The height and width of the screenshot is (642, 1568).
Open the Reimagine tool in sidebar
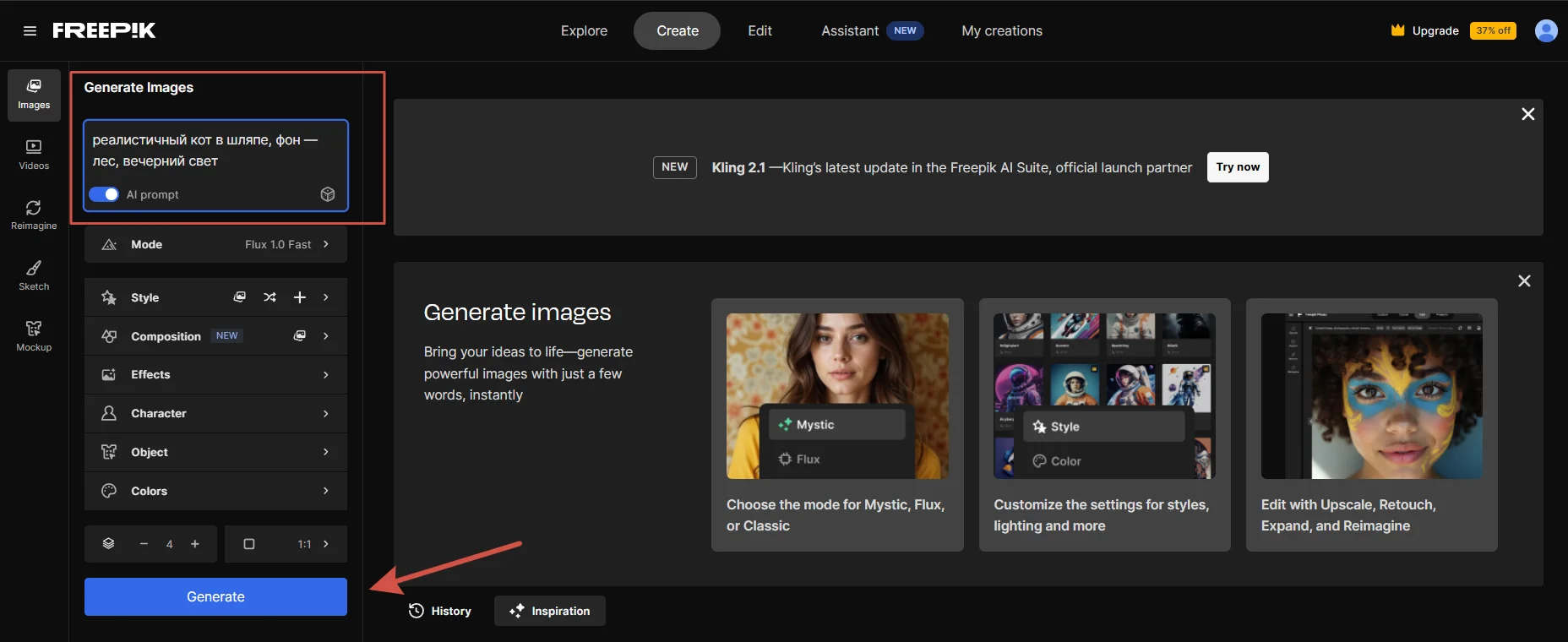tap(34, 215)
